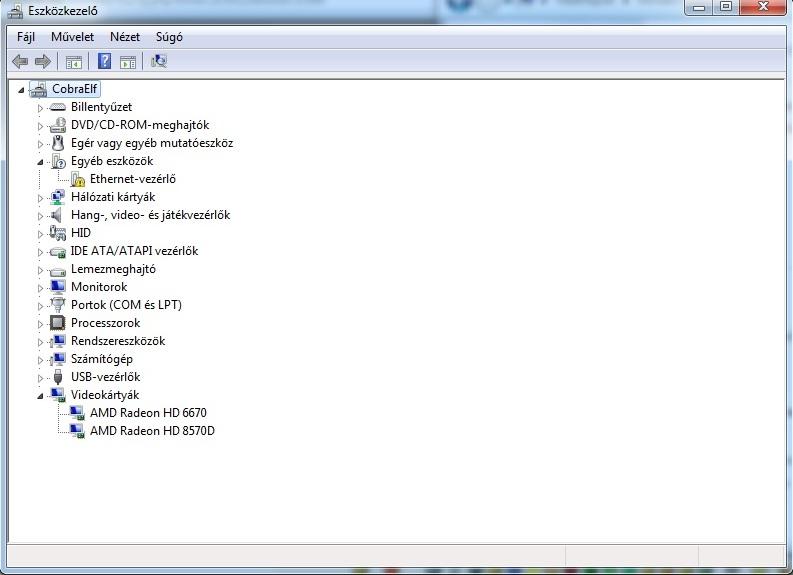Expand the Monitorok category arrow
This screenshot has width=793, height=575.
click(40, 288)
